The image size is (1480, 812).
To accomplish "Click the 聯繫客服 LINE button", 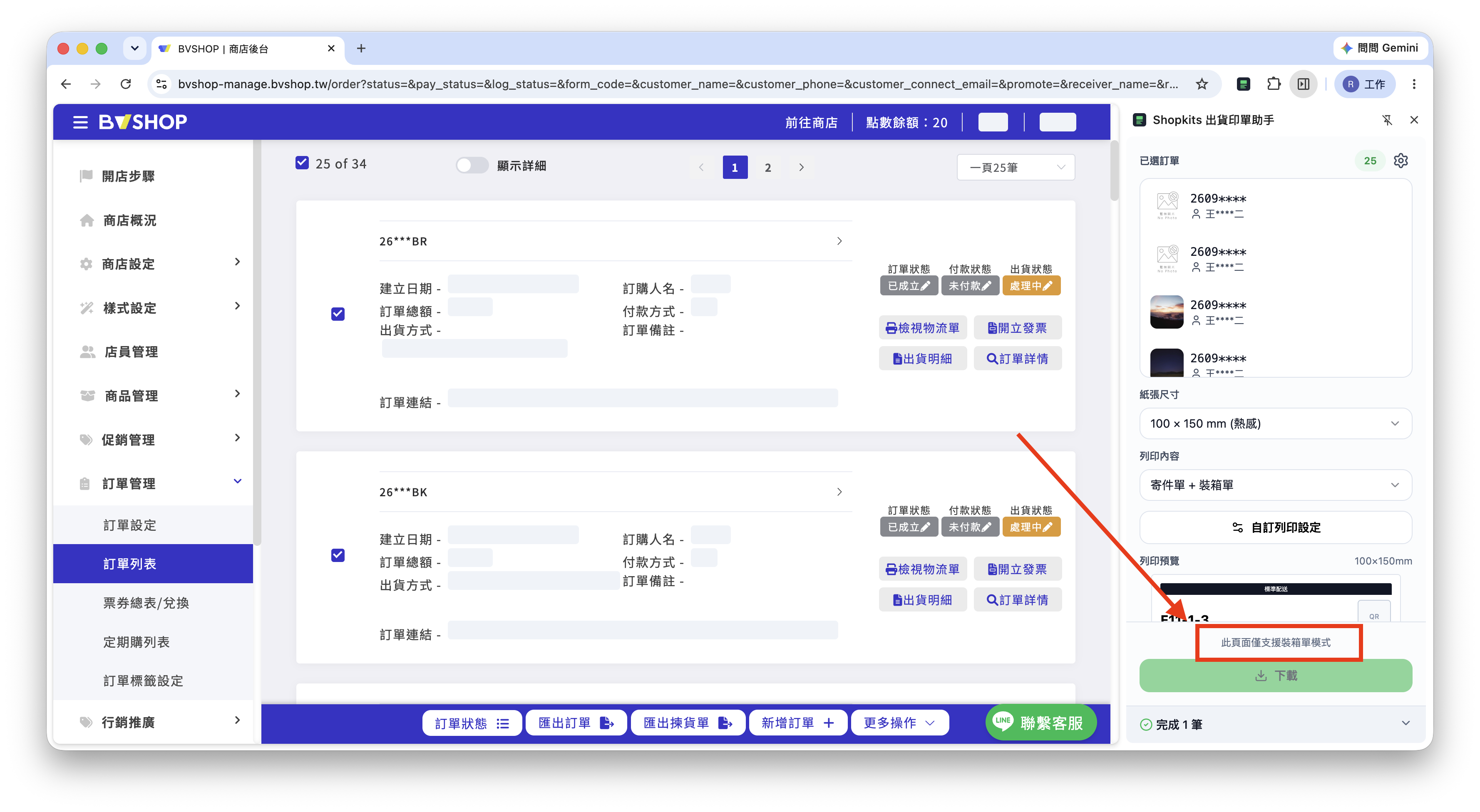I will click(1040, 723).
